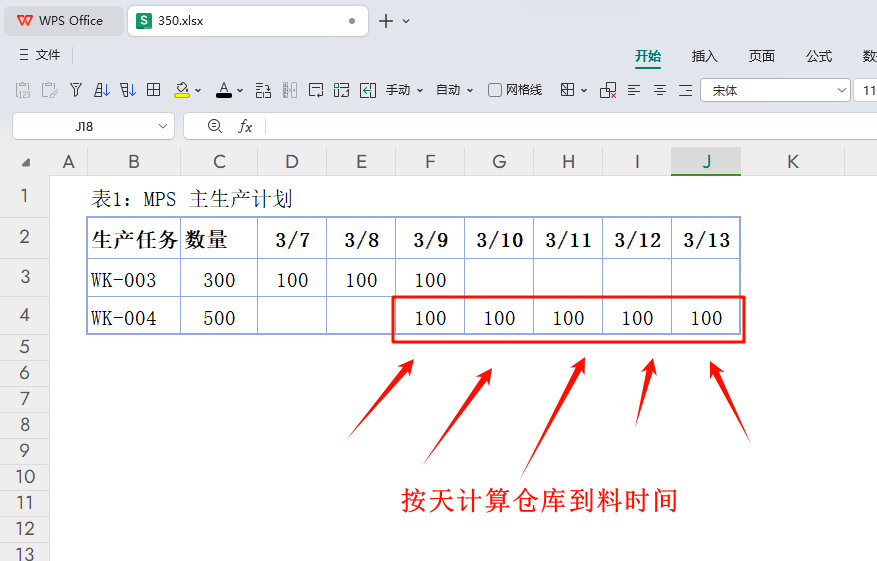Switch to the 插入 ribbon tab
The image size is (877, 561).
tap(705, 56)
